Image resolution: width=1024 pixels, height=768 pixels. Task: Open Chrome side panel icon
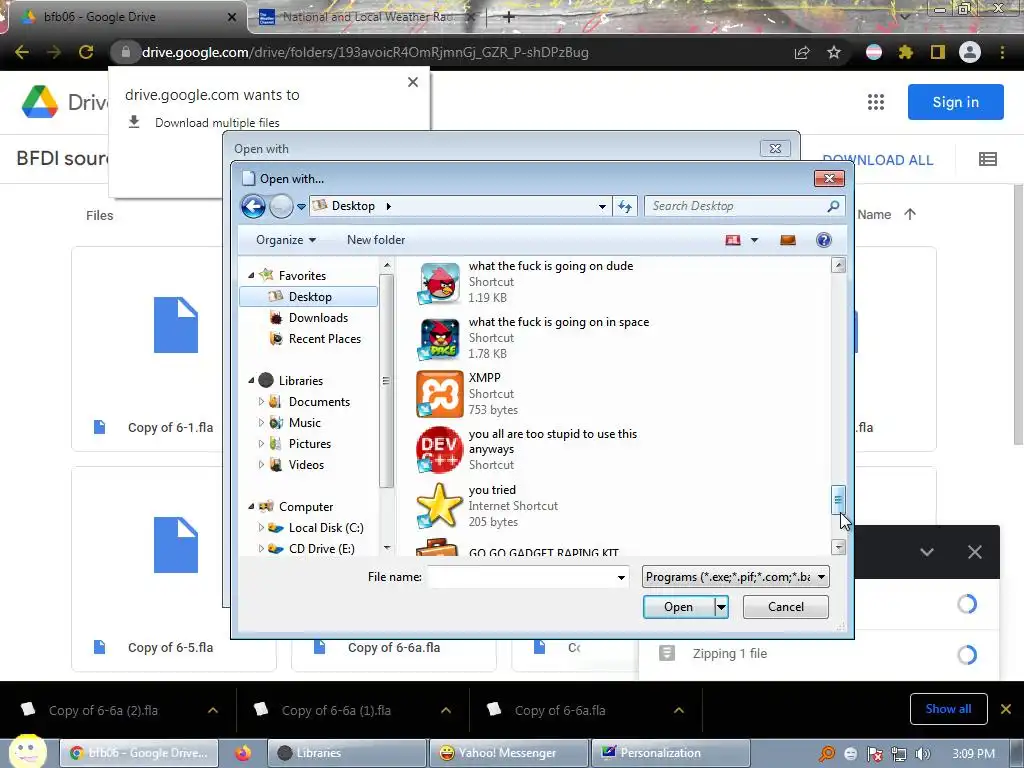938,52
